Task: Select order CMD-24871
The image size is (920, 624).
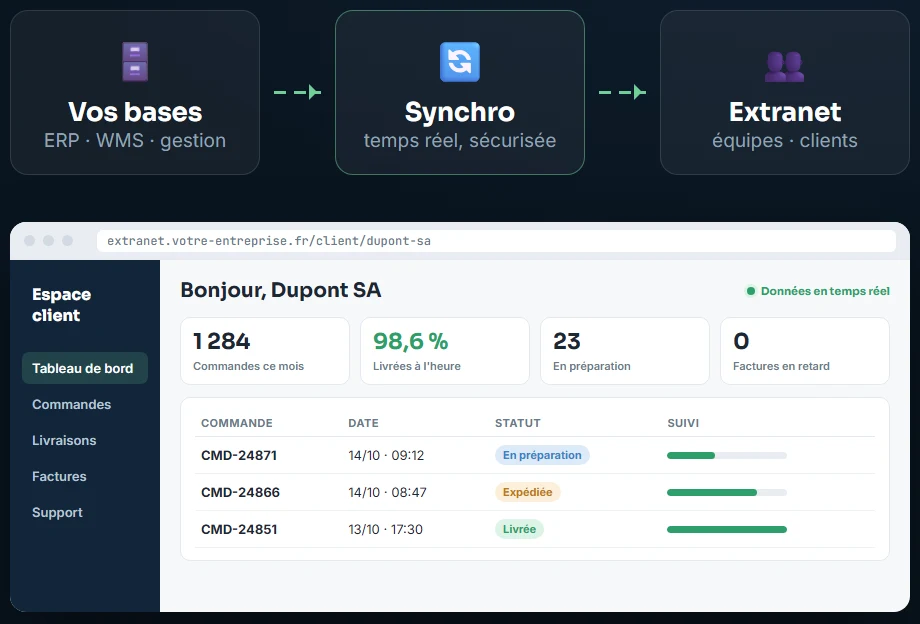Action: (239, 455)
